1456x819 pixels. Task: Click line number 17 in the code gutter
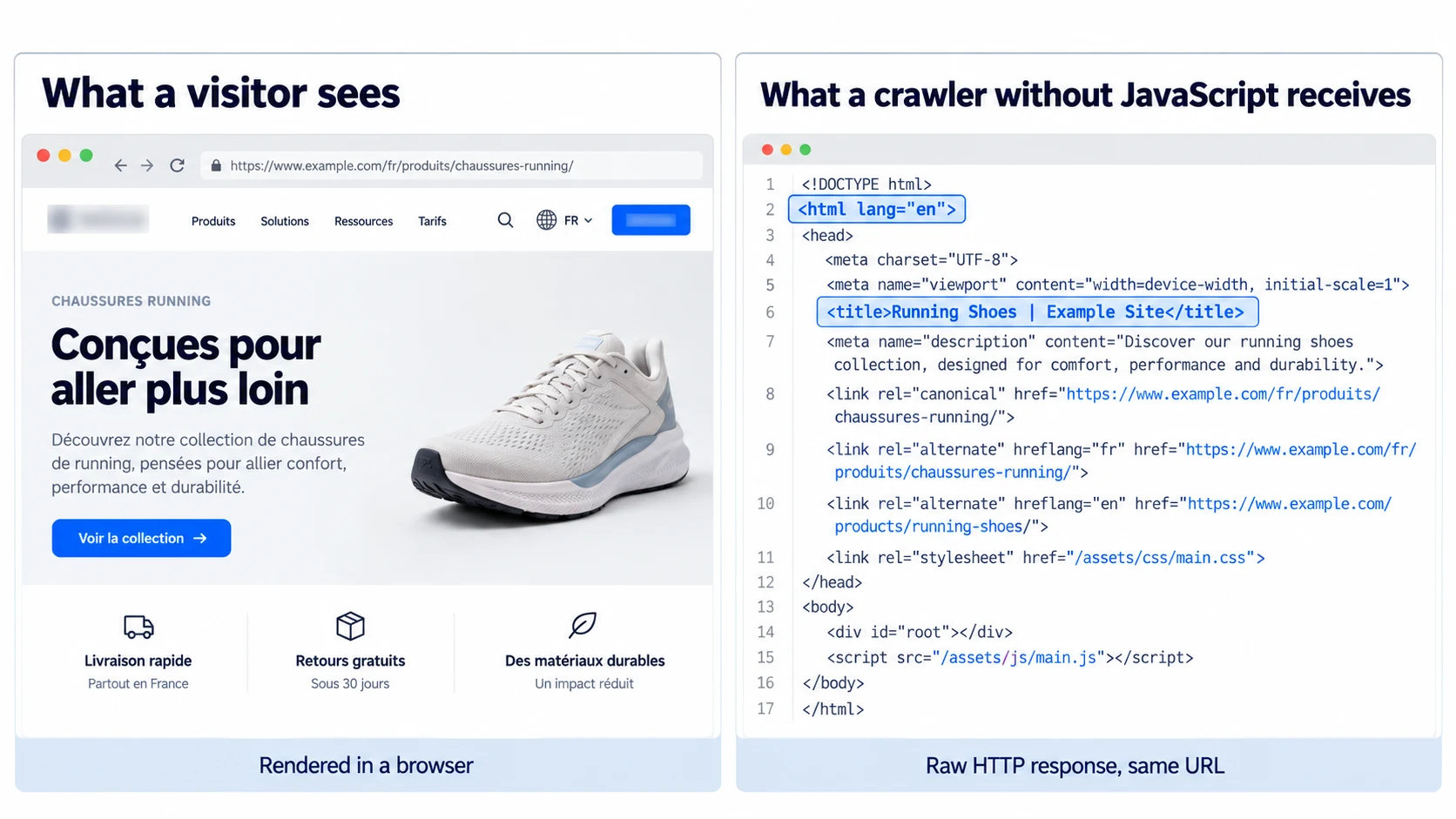coord(765,709)
